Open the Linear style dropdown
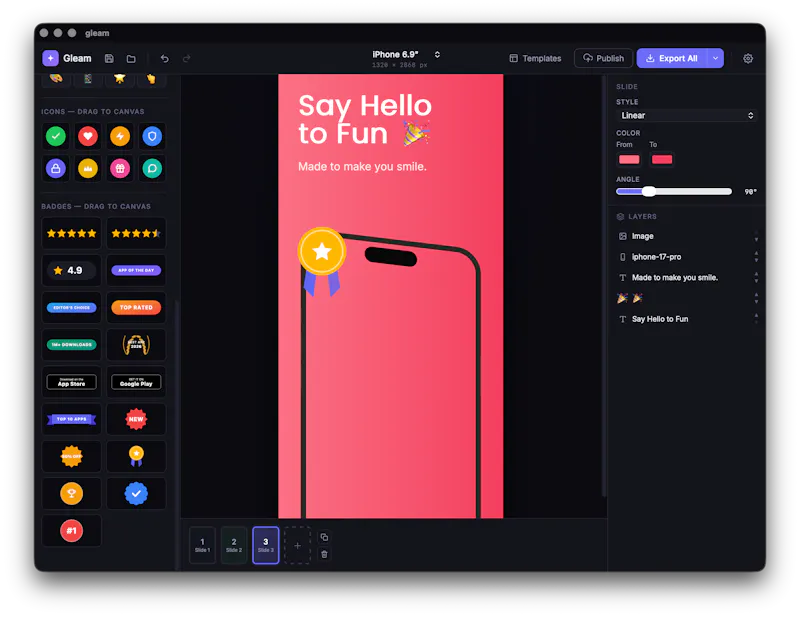Screen dimensions: 800x617 686,115
